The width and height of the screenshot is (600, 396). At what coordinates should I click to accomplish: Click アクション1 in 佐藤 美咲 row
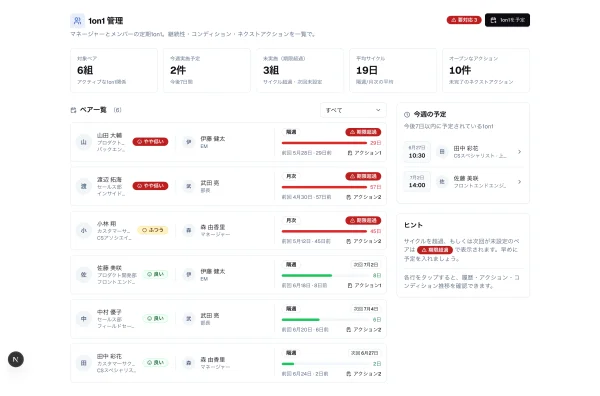pyautogui.click(x=364, y=285)
